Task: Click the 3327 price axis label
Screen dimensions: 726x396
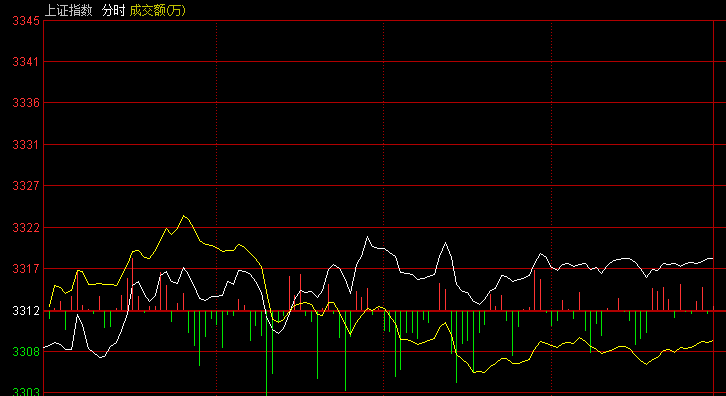Action: (x=25, y=186)
